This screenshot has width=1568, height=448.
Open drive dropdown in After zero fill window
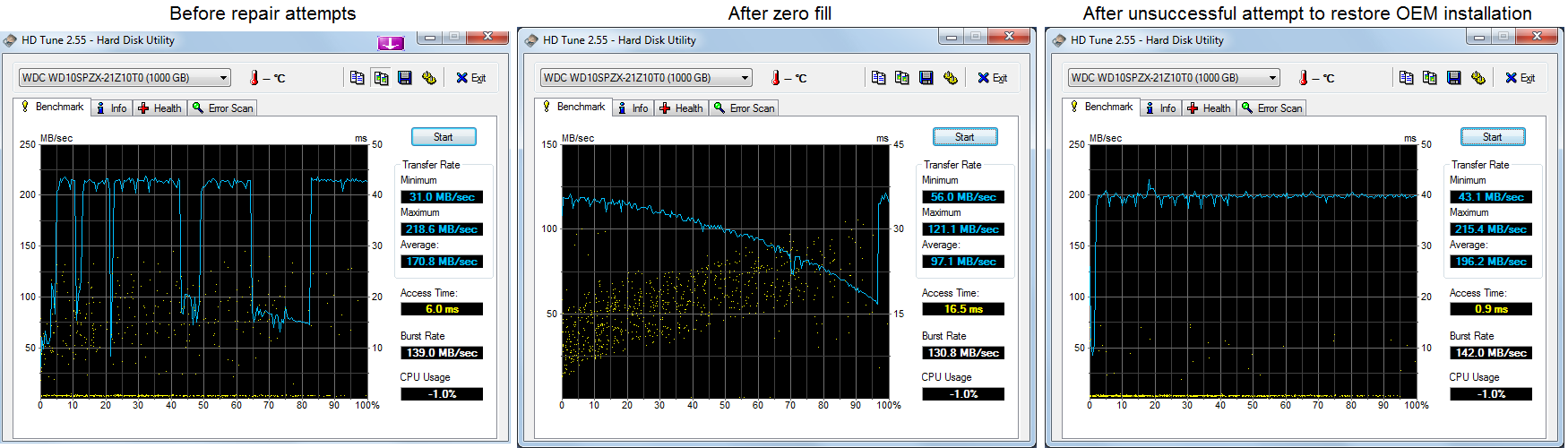(646, 78)
